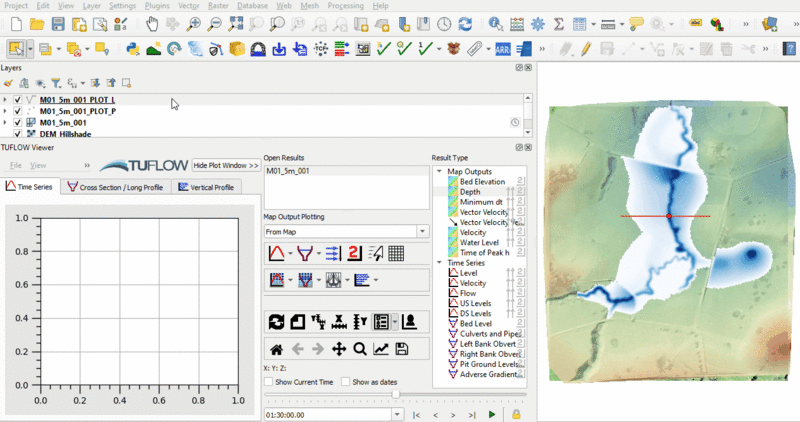Screen dimensions: 800x422
Task: Switch to Cross Section / Long Profile tab
Action: [x=114, y=187]
